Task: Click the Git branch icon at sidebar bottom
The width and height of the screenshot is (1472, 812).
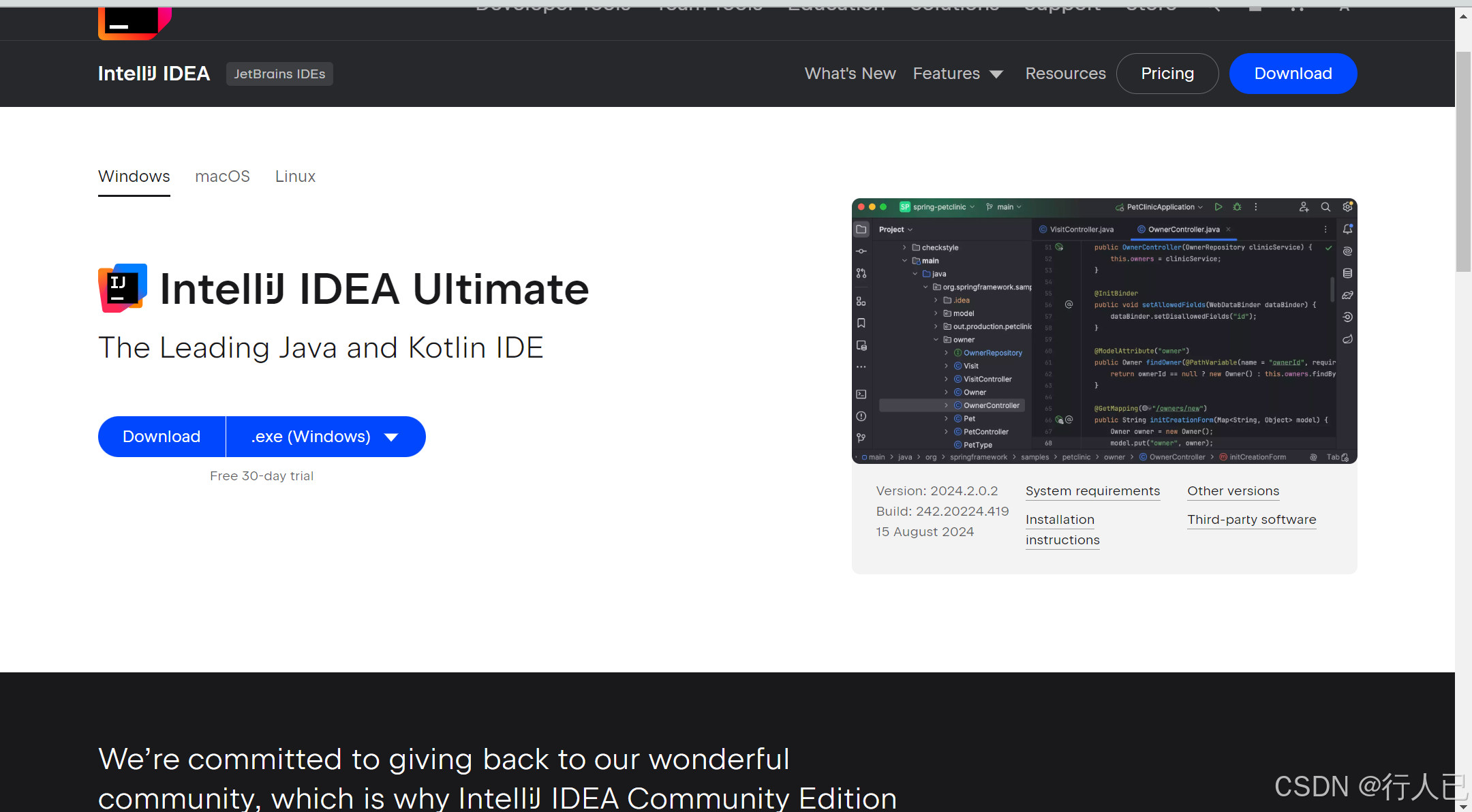Action: [x=861, y=438]
